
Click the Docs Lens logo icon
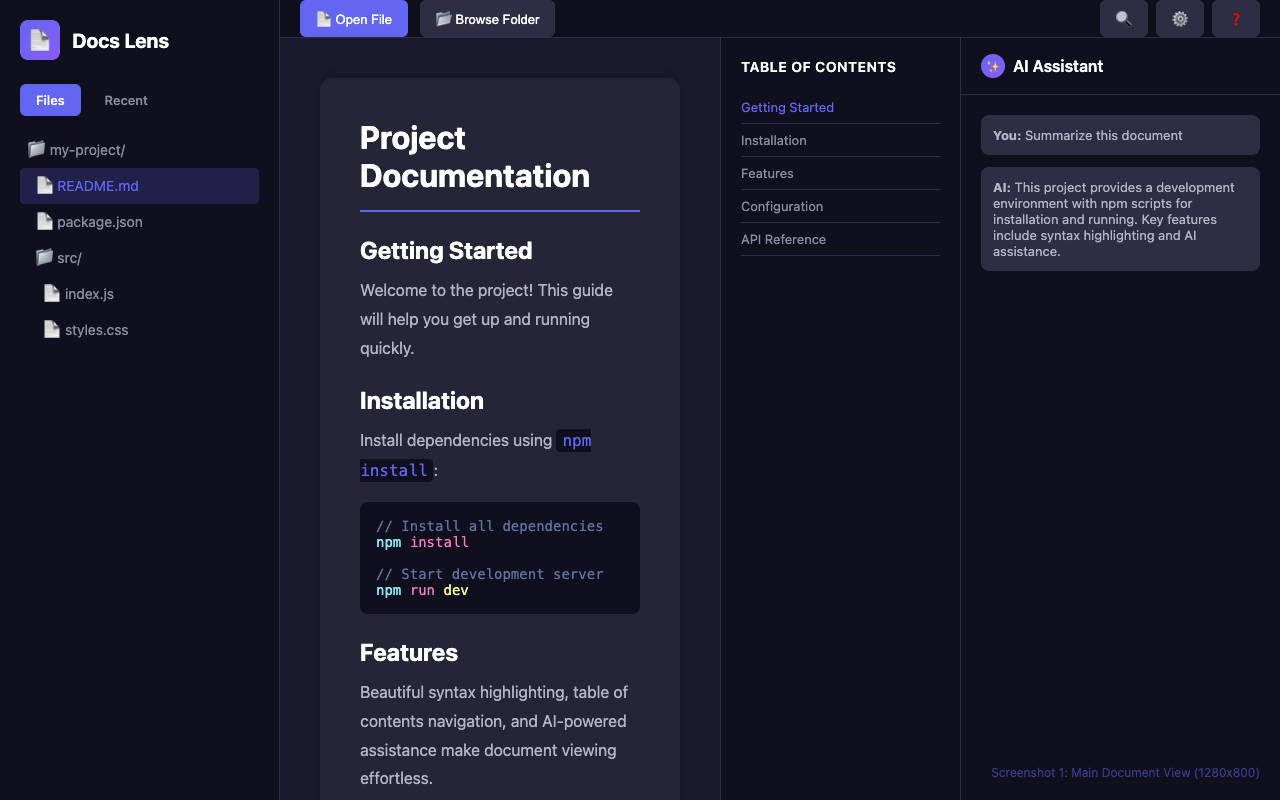tap(40, 40)
